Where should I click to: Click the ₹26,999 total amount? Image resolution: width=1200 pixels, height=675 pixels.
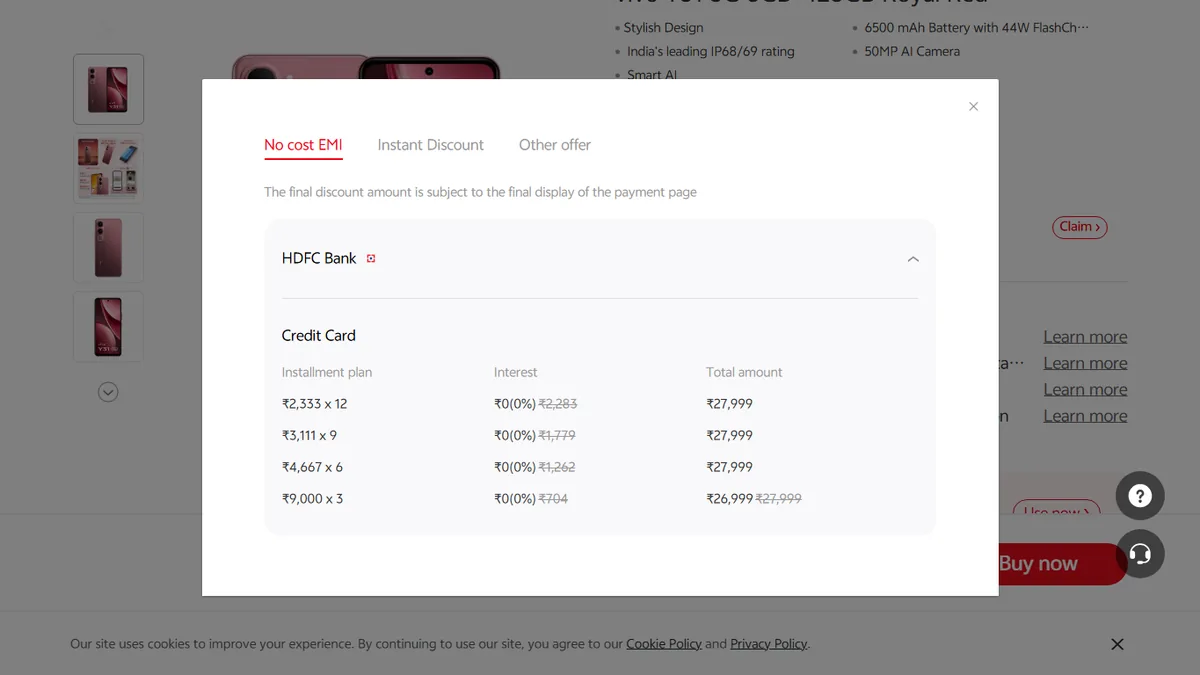(729, 498)
